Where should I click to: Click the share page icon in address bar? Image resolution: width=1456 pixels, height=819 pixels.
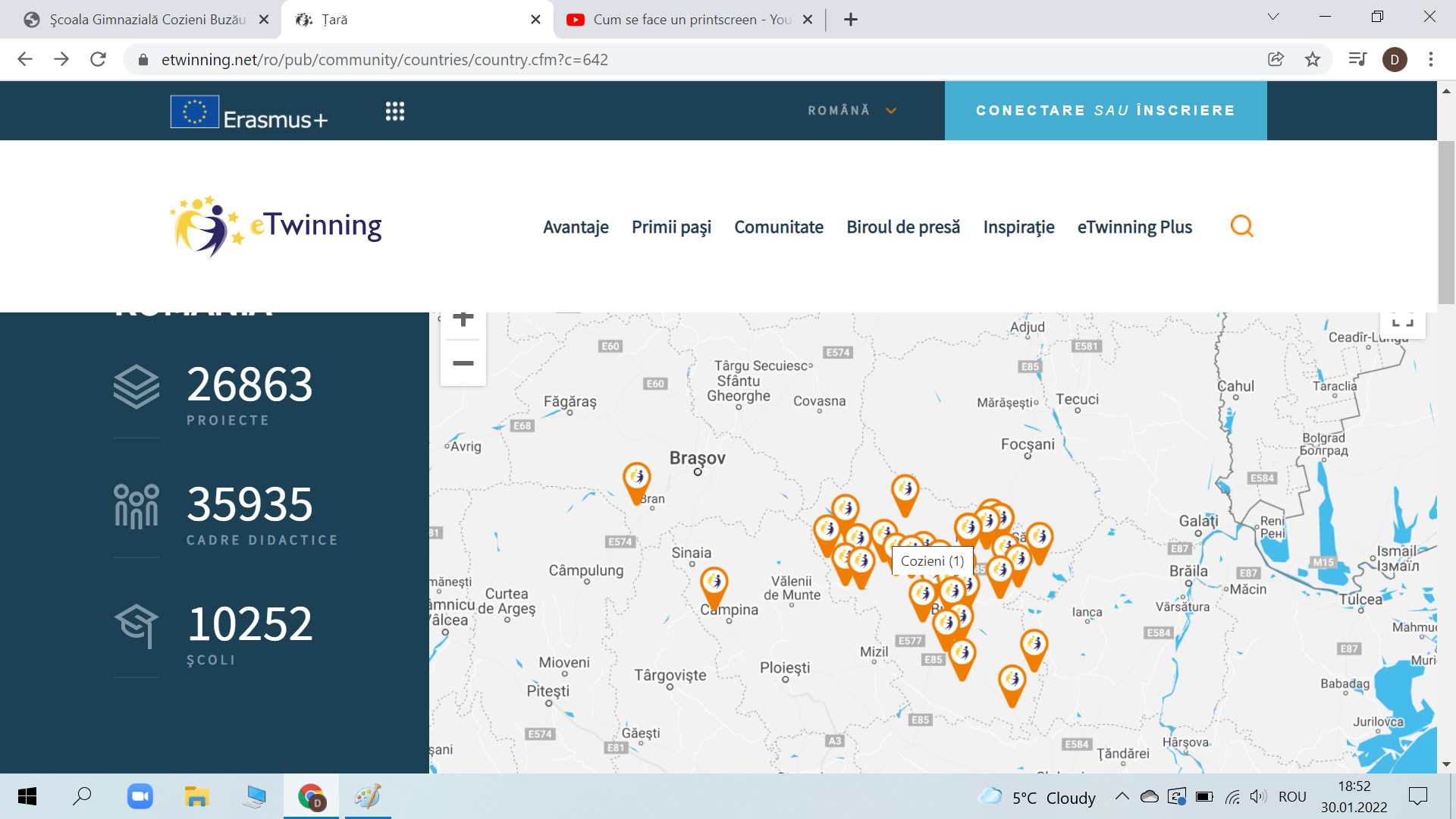[1276, 59]
